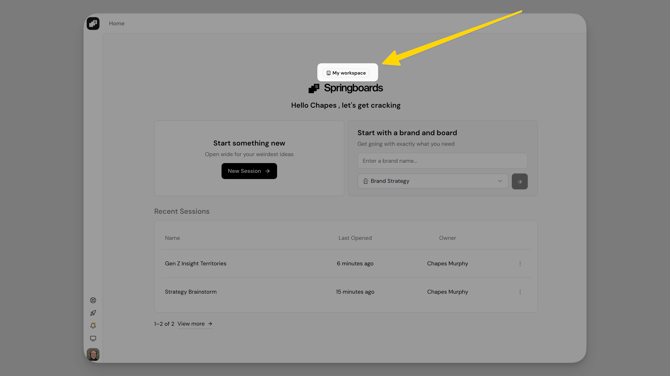670x376 pixels.
Task: Go to the Home breadcrumb
Action: tap(117, 24)
